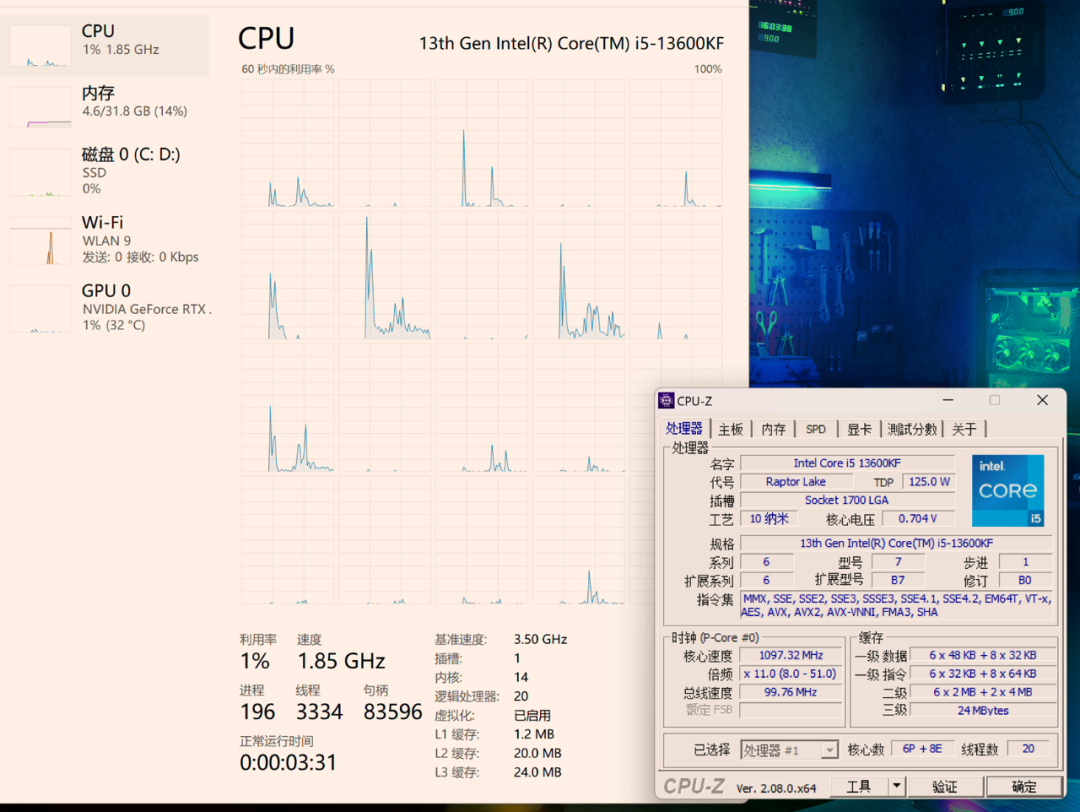Click the core count value 6P + 8E
The width and height of the screenshot is (1080, 812).
point(922,749)
